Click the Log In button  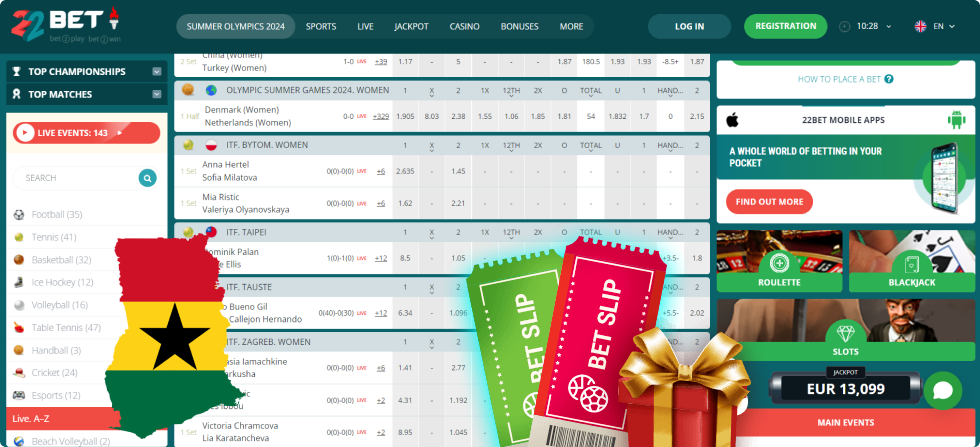pyautogui.click(x=689, y=26)
